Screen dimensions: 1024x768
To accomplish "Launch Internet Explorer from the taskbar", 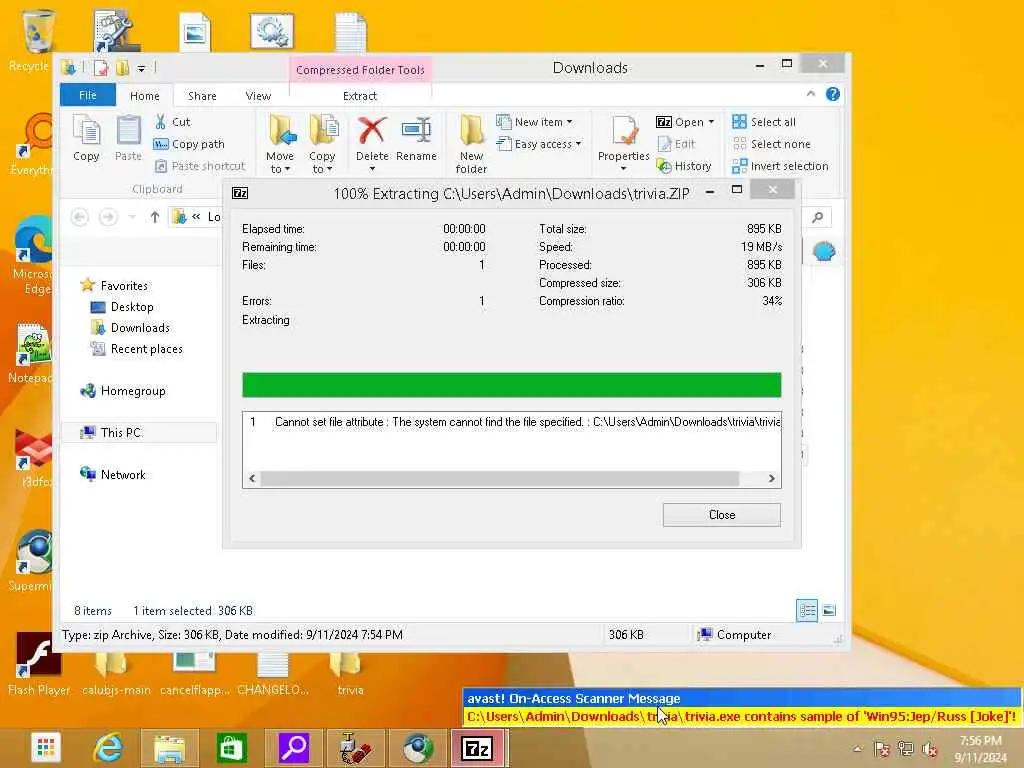I will 108,748.
